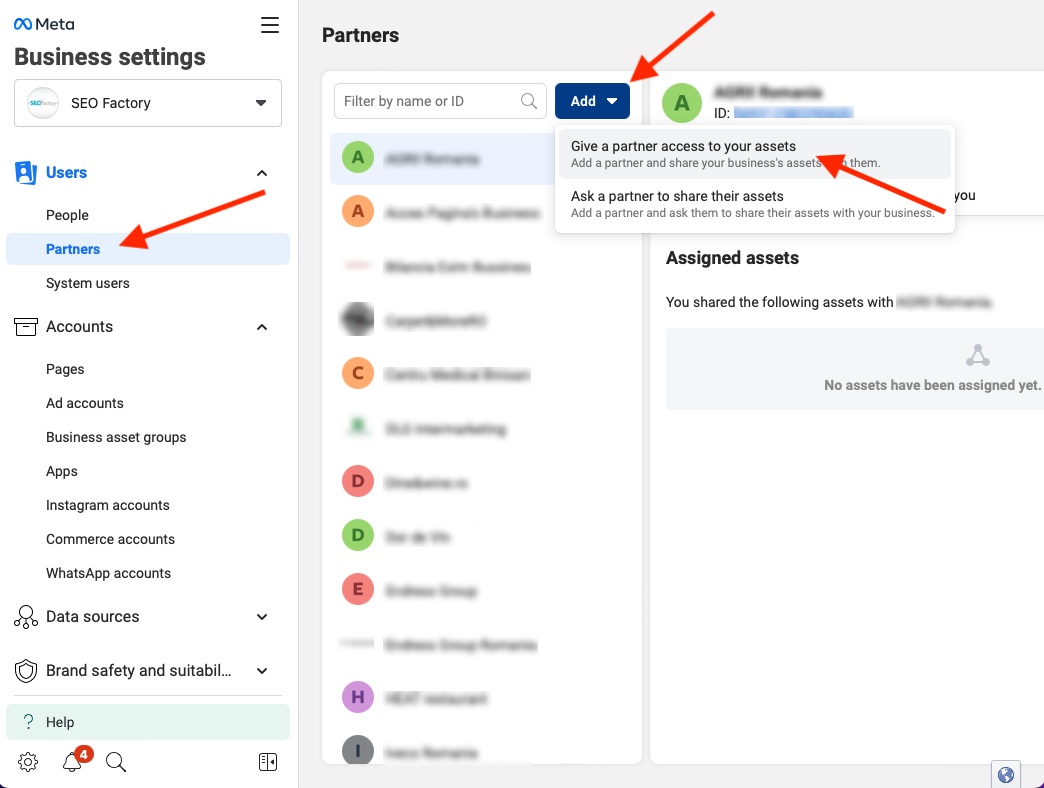The image size is (1044, 788).
Task: Click the Help question mark button
Action: point(148,722)
